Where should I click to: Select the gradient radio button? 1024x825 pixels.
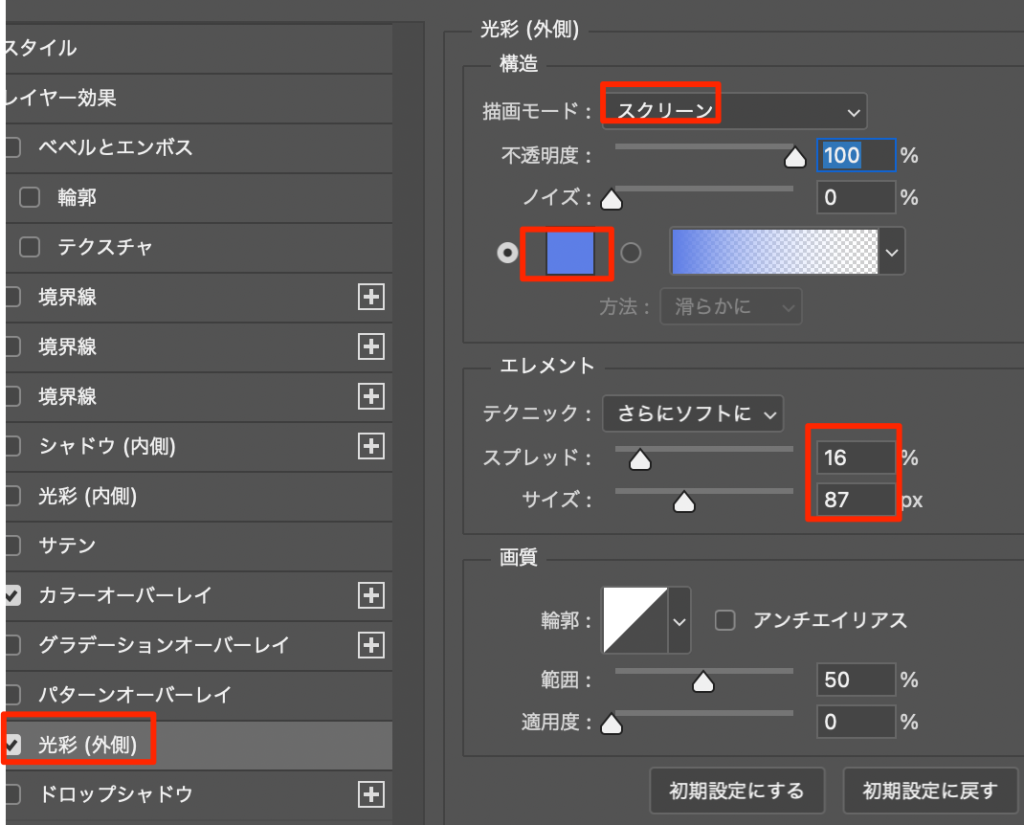coord(631,253)
